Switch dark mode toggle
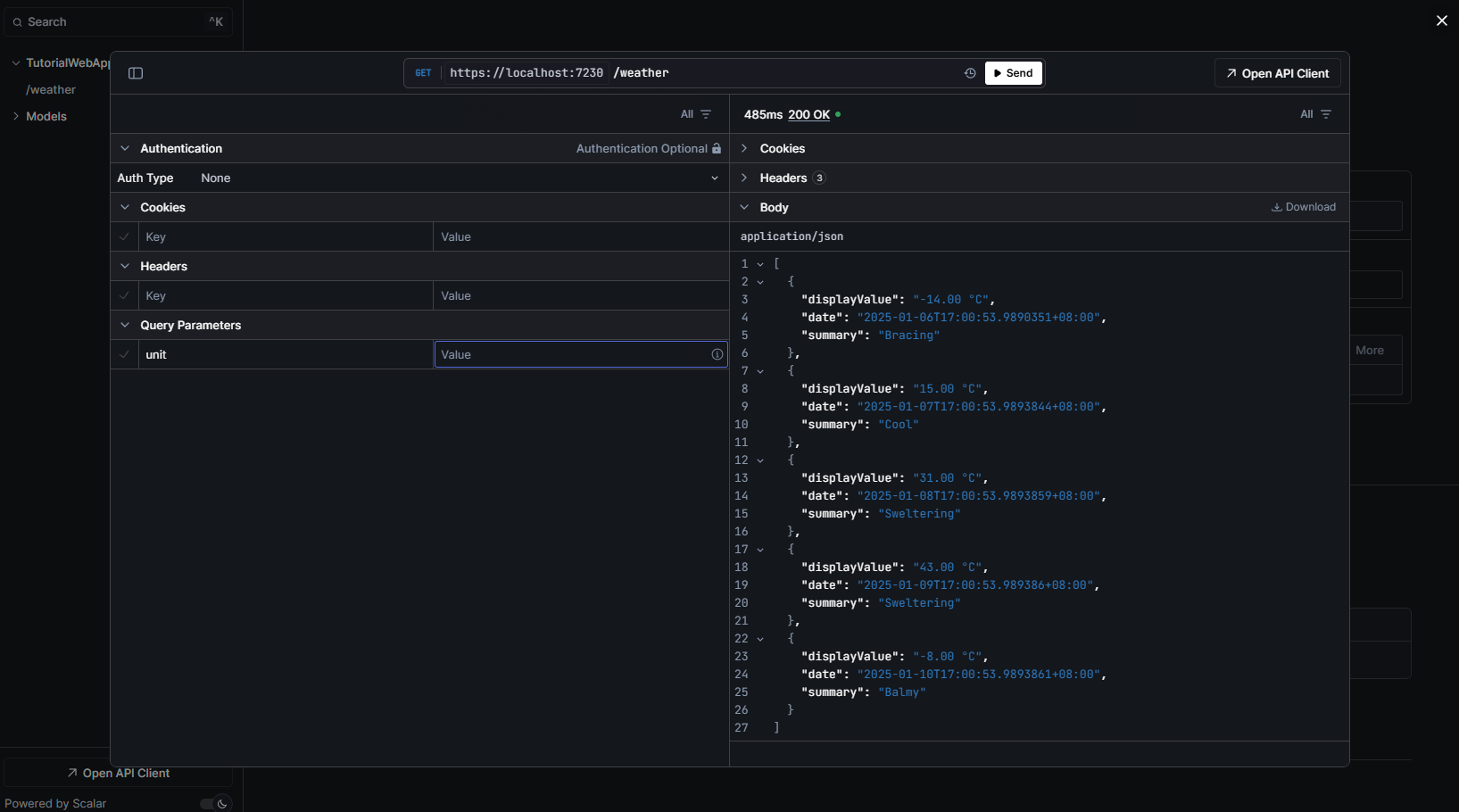 coord(214,803)
